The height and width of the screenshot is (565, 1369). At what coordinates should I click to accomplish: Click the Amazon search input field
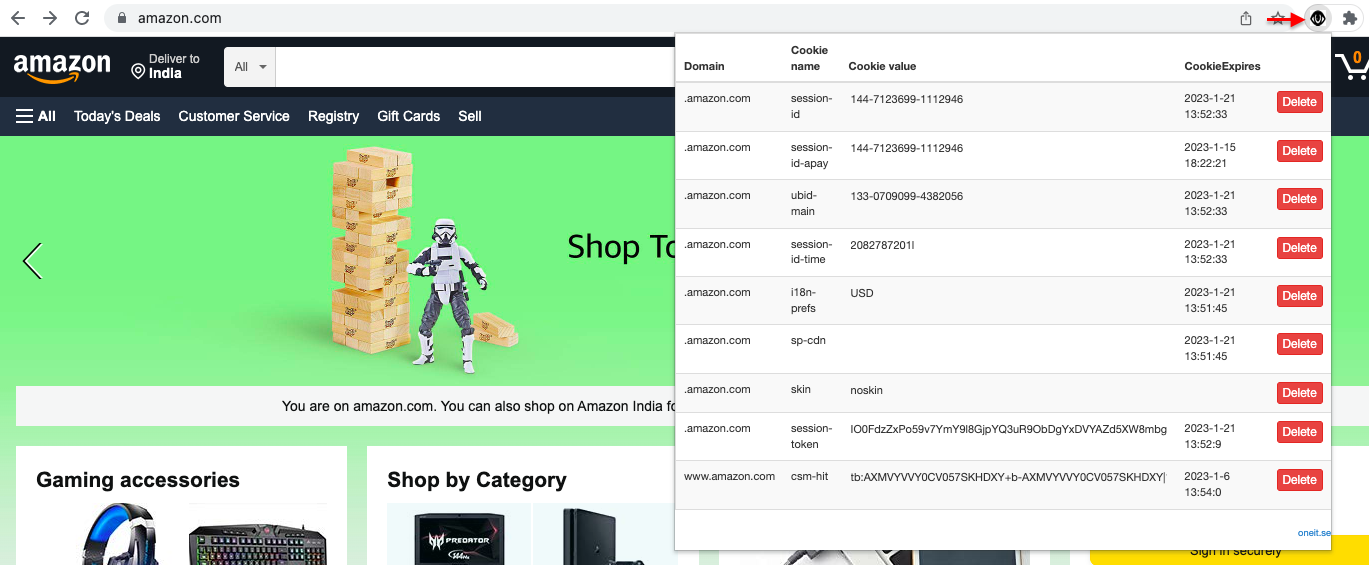pos(476,67)
